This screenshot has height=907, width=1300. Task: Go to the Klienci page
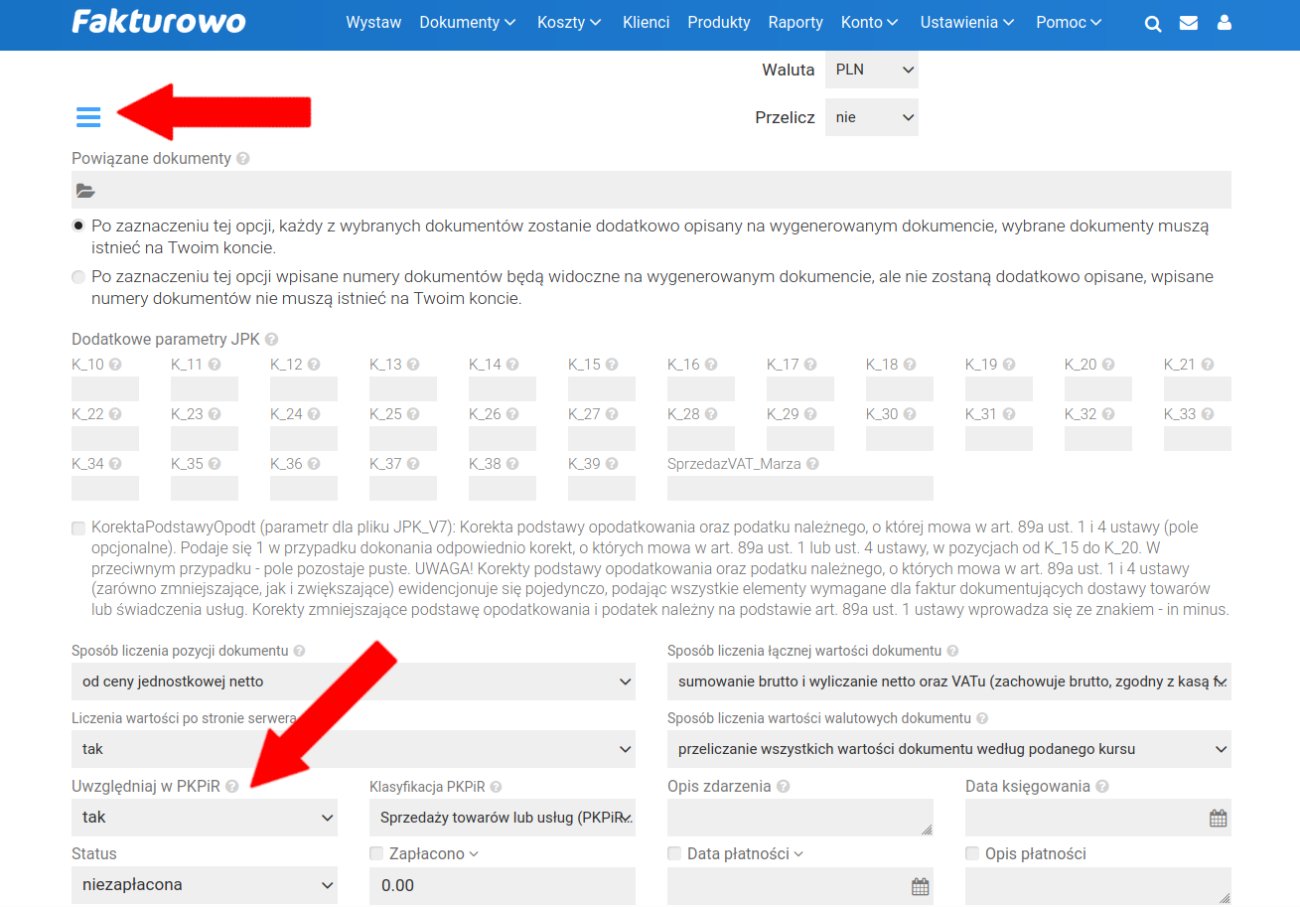[645, 22]
